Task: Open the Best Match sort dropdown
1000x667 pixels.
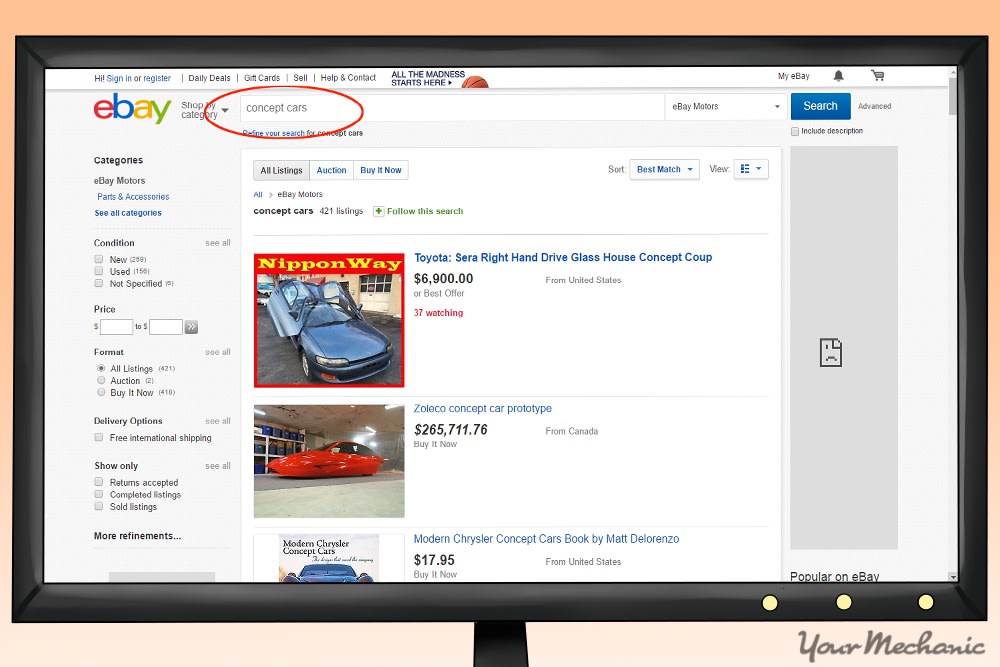Action: click(664, 170)
